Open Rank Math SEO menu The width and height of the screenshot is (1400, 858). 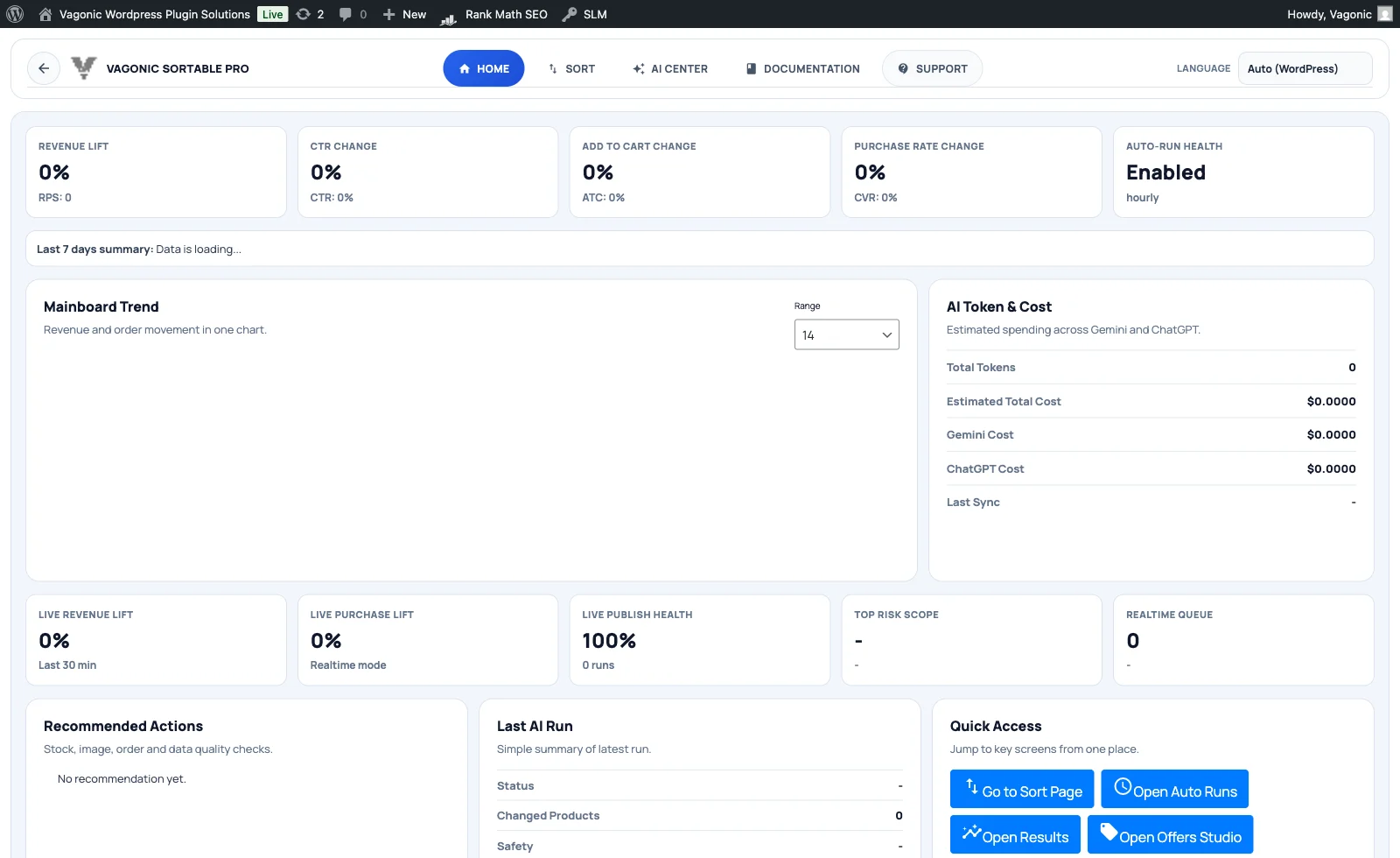coord(494,14)
